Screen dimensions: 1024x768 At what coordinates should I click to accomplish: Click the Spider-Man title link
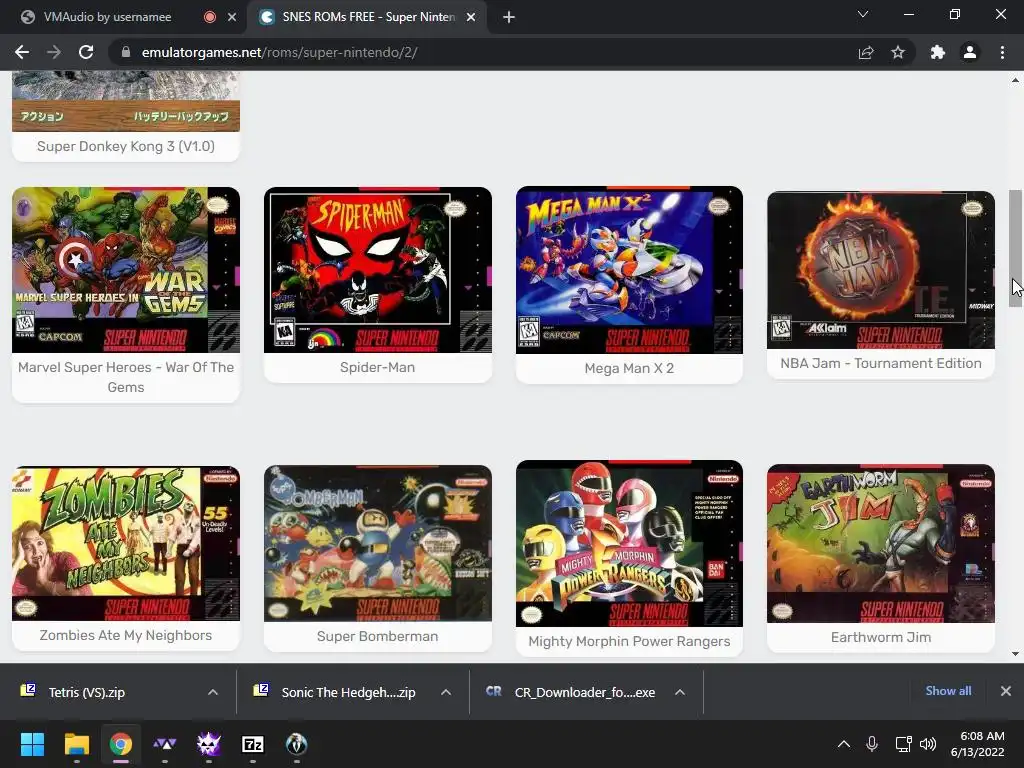pyautogui.click(x=377, y=367)
